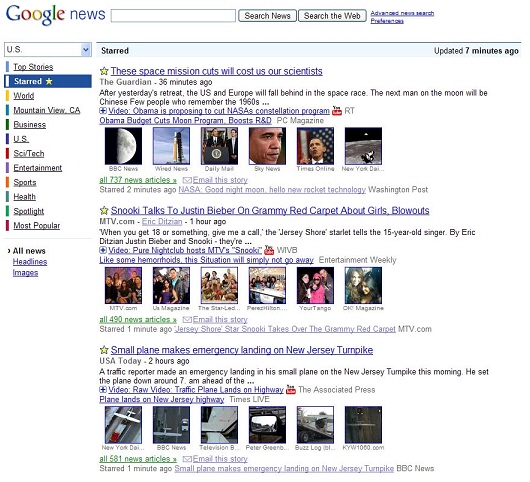Screen dimensions: 530x482
Task: Click YouTube icon next to WIVB
Action: [x=269, y=250]
